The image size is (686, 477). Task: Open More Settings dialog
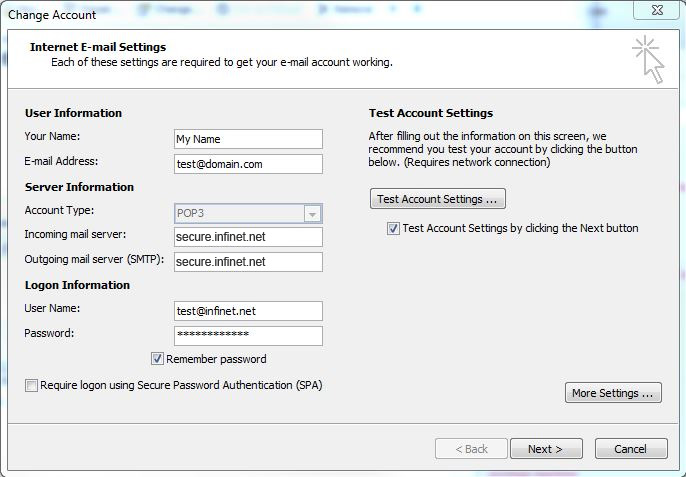point(613,393)
